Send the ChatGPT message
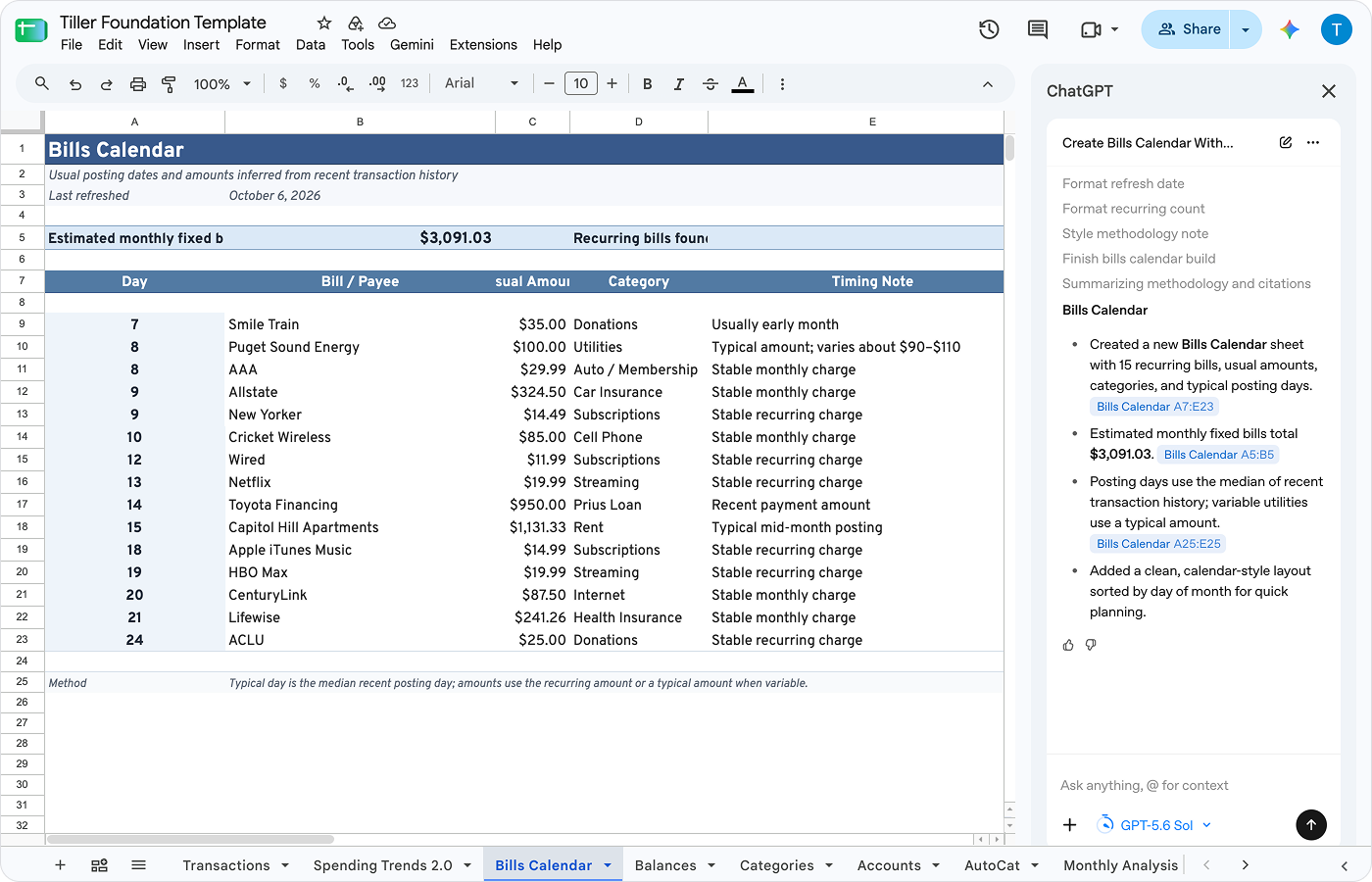1372x882 pixels. (x=1311, y=825)
